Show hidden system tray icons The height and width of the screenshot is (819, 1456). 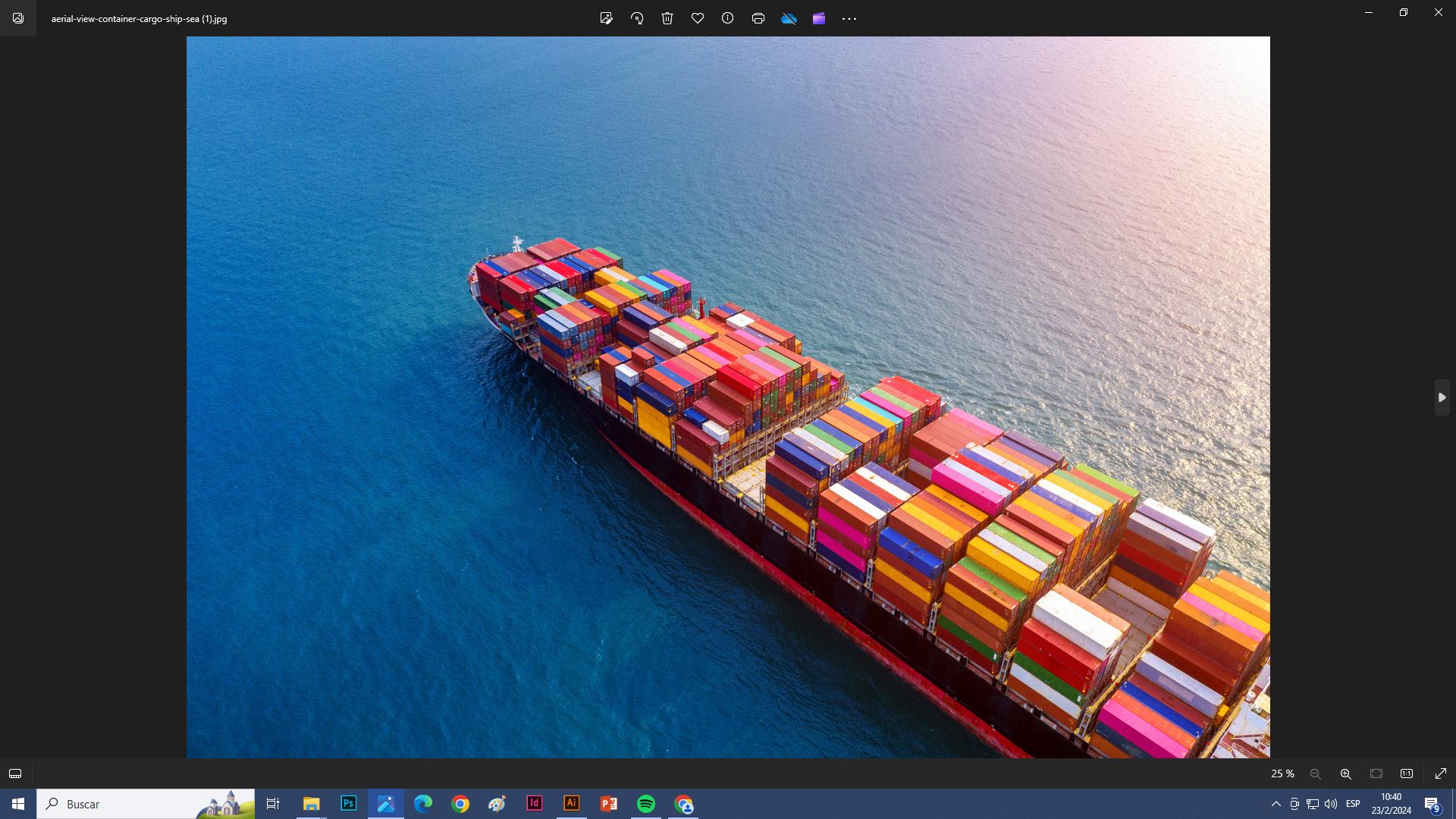tap(1276, 804)
